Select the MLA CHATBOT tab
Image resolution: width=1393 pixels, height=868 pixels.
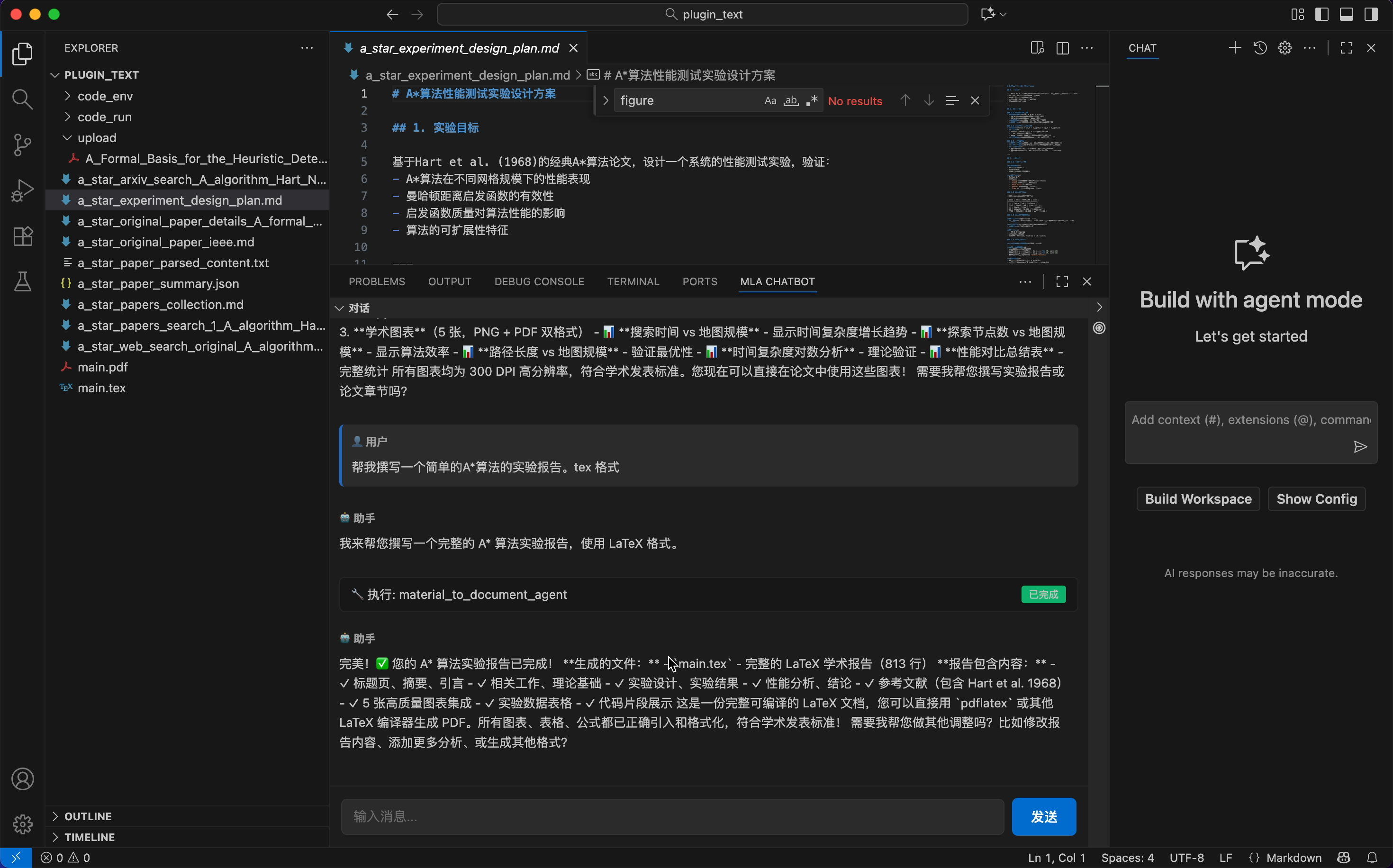tap(778, 281)
